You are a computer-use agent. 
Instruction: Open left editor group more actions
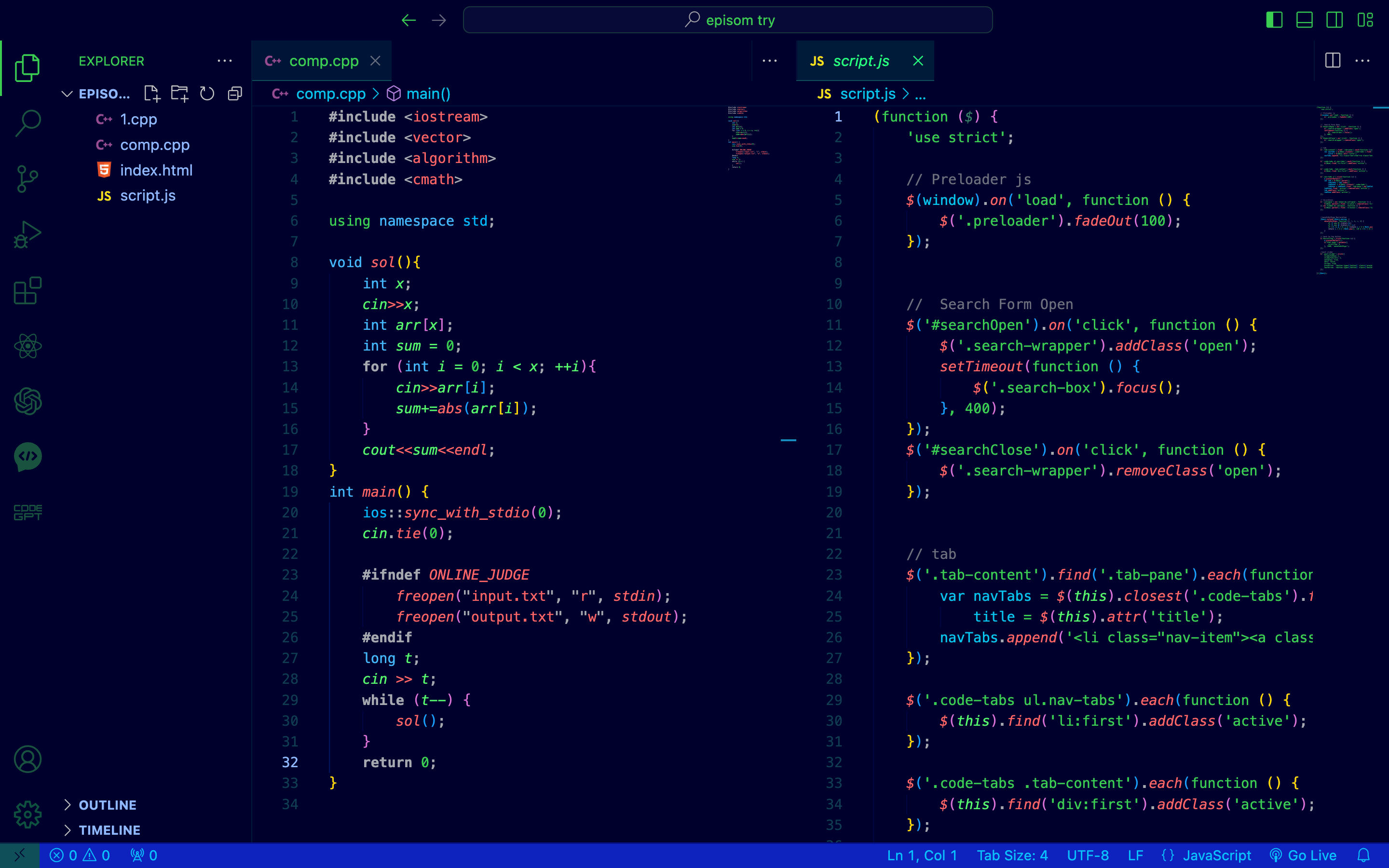(x=770, y=61)
